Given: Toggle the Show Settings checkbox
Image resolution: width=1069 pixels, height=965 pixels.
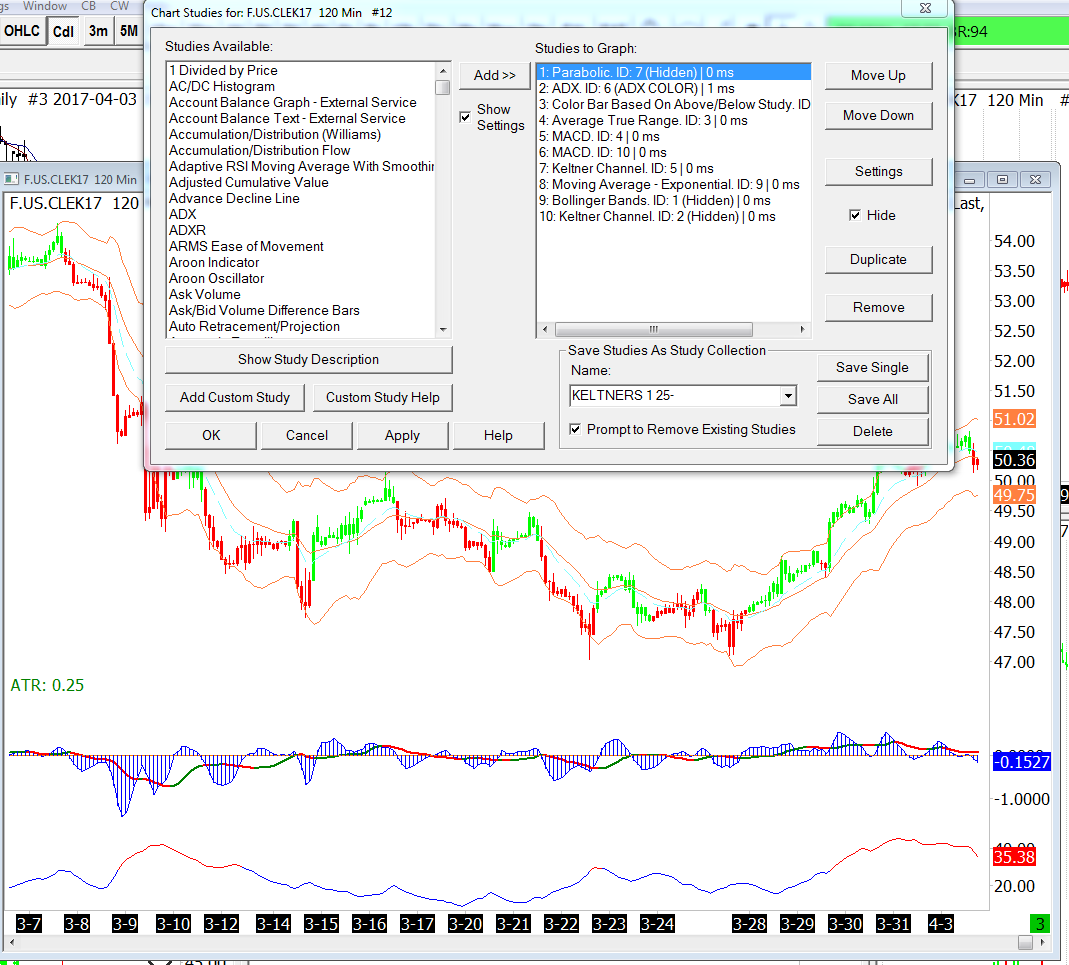Looking at the screenshot, I should click(x=465, y=117).
